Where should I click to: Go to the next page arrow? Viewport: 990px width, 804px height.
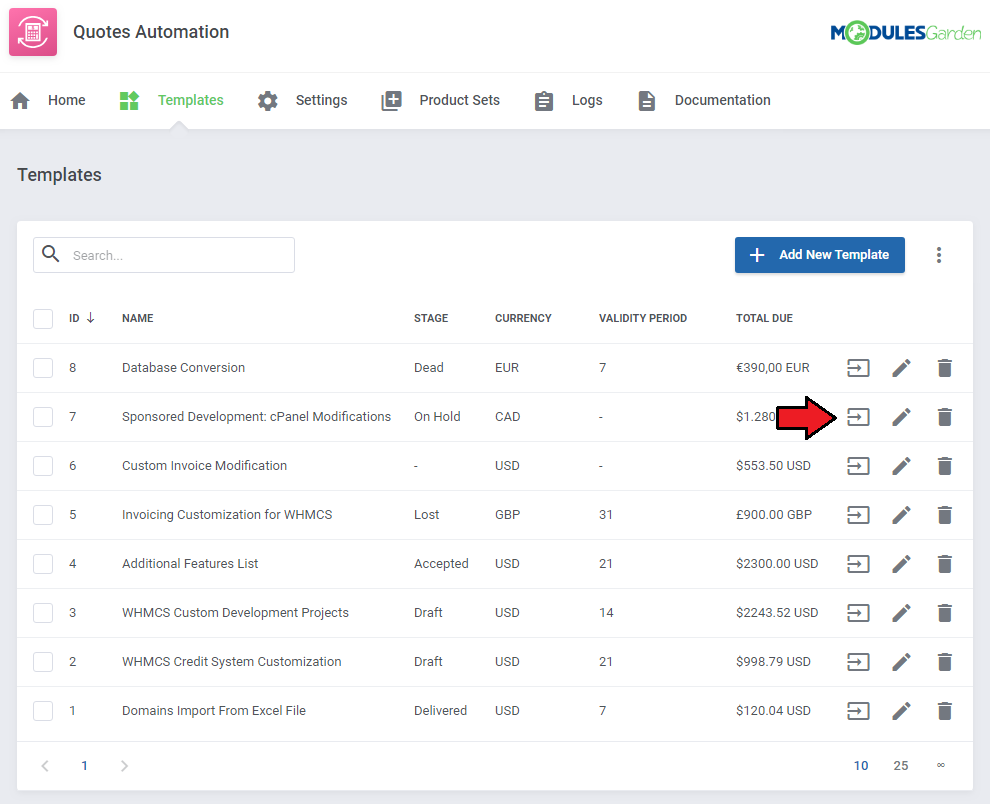click(x=124, y=766)
